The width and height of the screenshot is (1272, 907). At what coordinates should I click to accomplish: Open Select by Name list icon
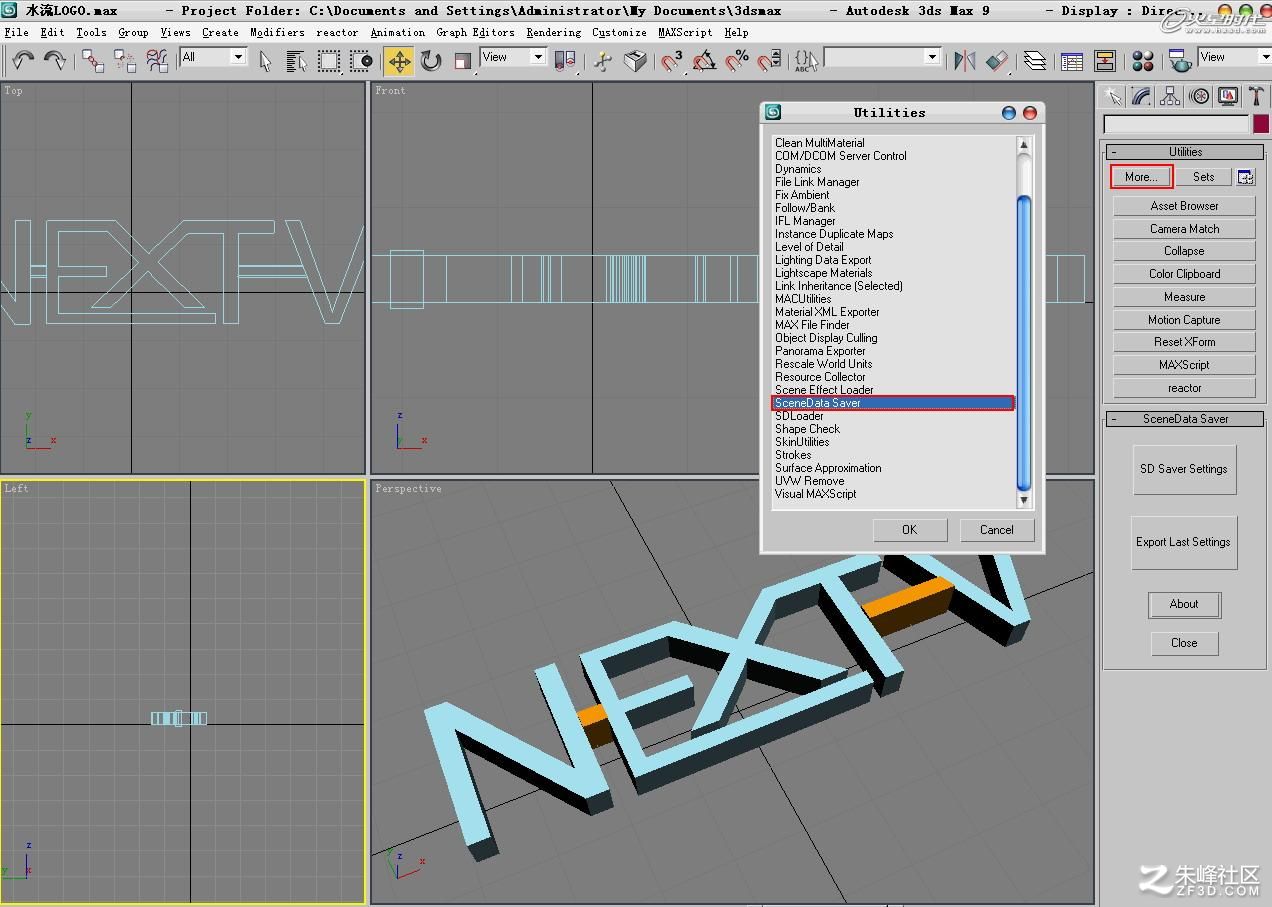[297, 61]
